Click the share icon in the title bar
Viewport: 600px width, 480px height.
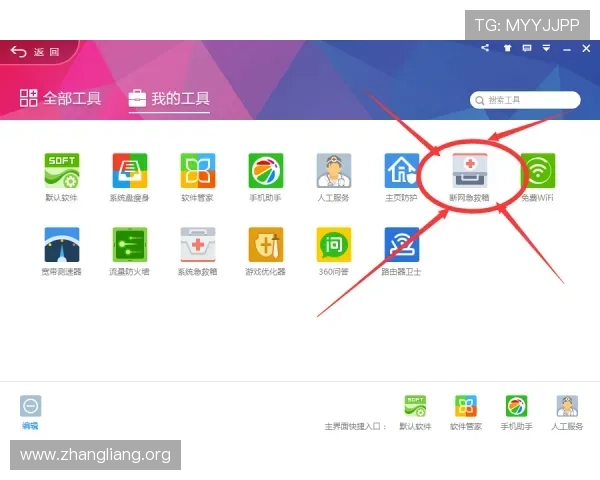pos(485,48)
